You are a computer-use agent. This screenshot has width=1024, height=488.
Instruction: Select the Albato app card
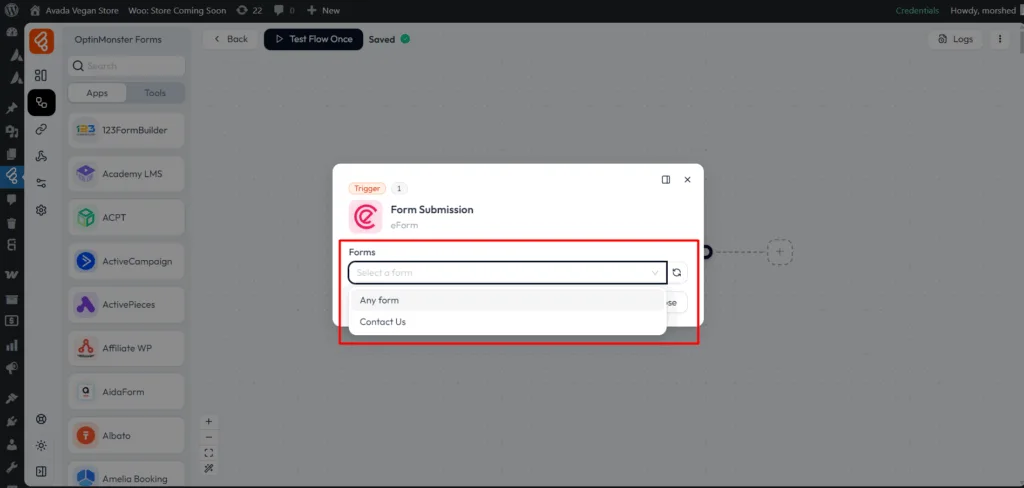126,436
